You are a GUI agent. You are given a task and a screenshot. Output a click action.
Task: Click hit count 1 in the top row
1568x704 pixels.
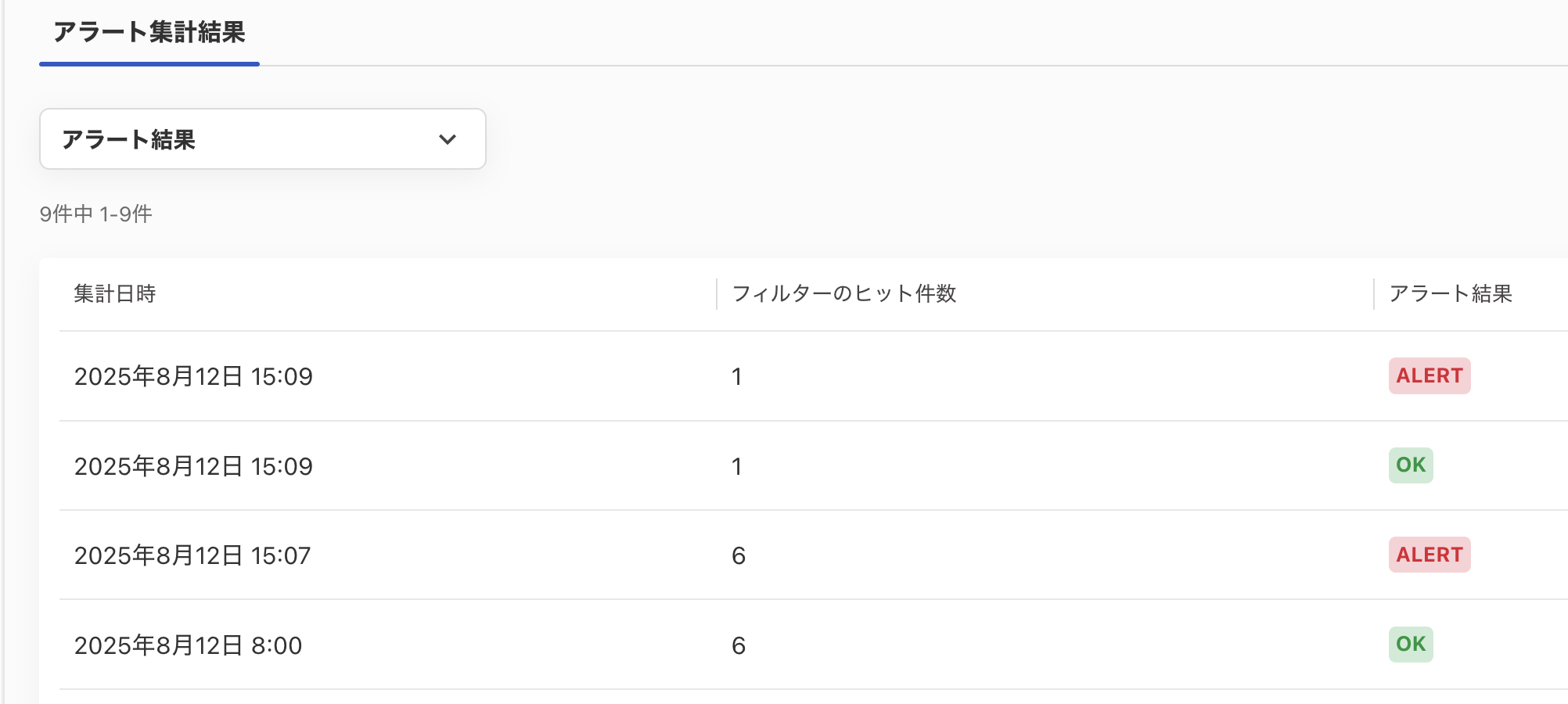tap(736, 377)
